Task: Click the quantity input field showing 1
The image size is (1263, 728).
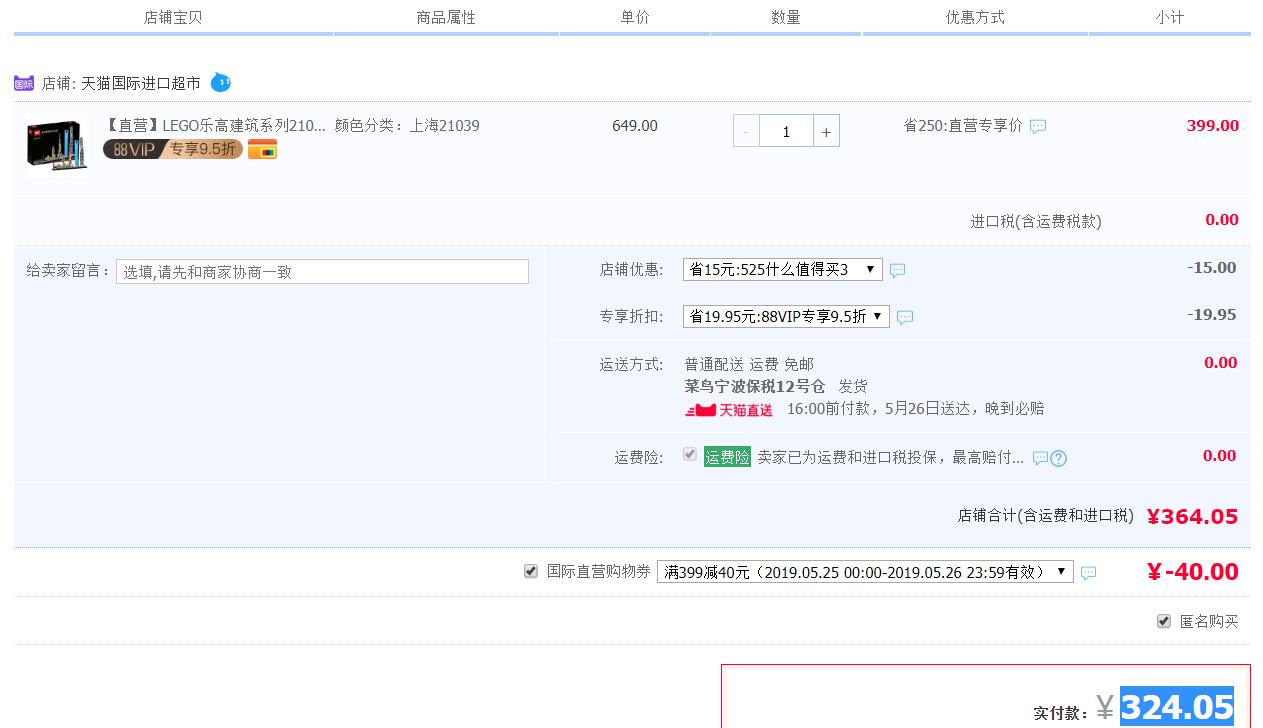Action: (786, 131)
